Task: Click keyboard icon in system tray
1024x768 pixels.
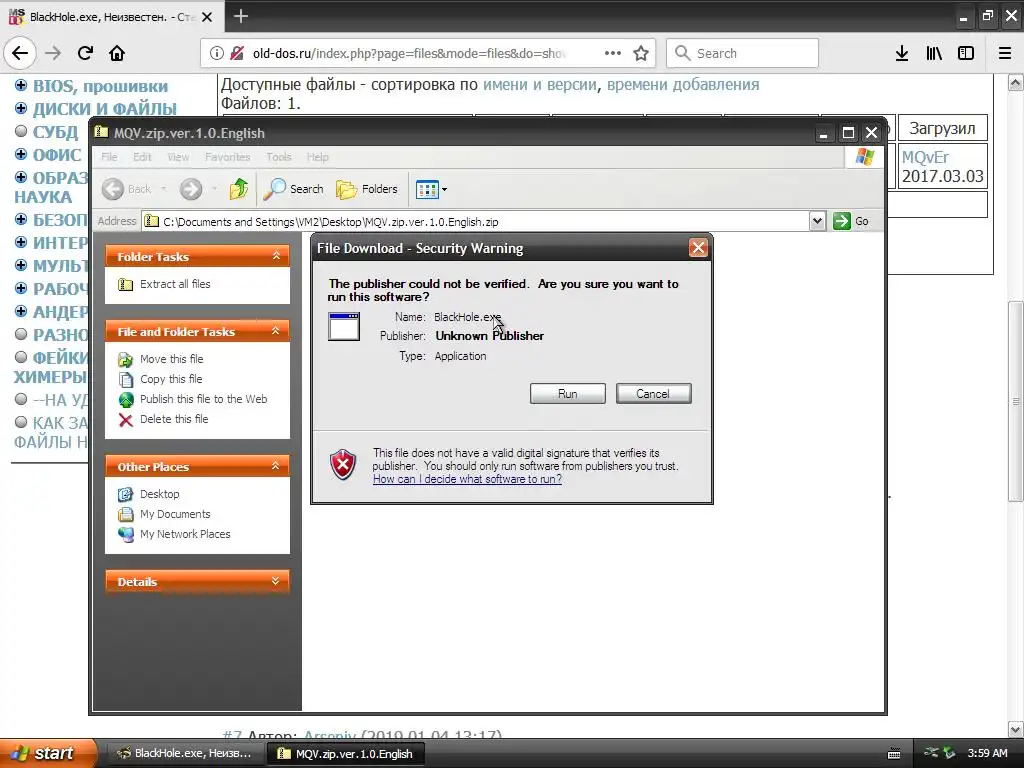Action: click(893, 754)
